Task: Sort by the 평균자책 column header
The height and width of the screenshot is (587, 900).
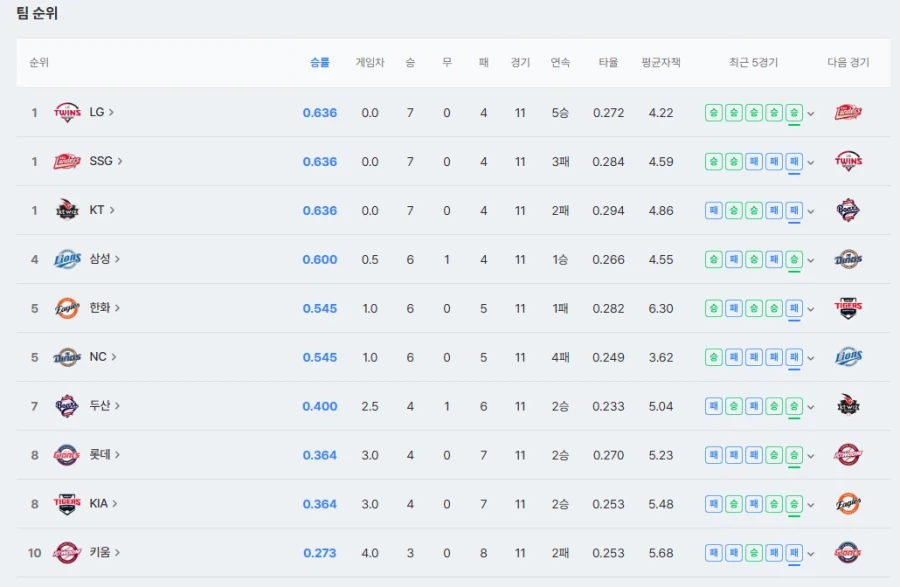Action: (660, 62)
